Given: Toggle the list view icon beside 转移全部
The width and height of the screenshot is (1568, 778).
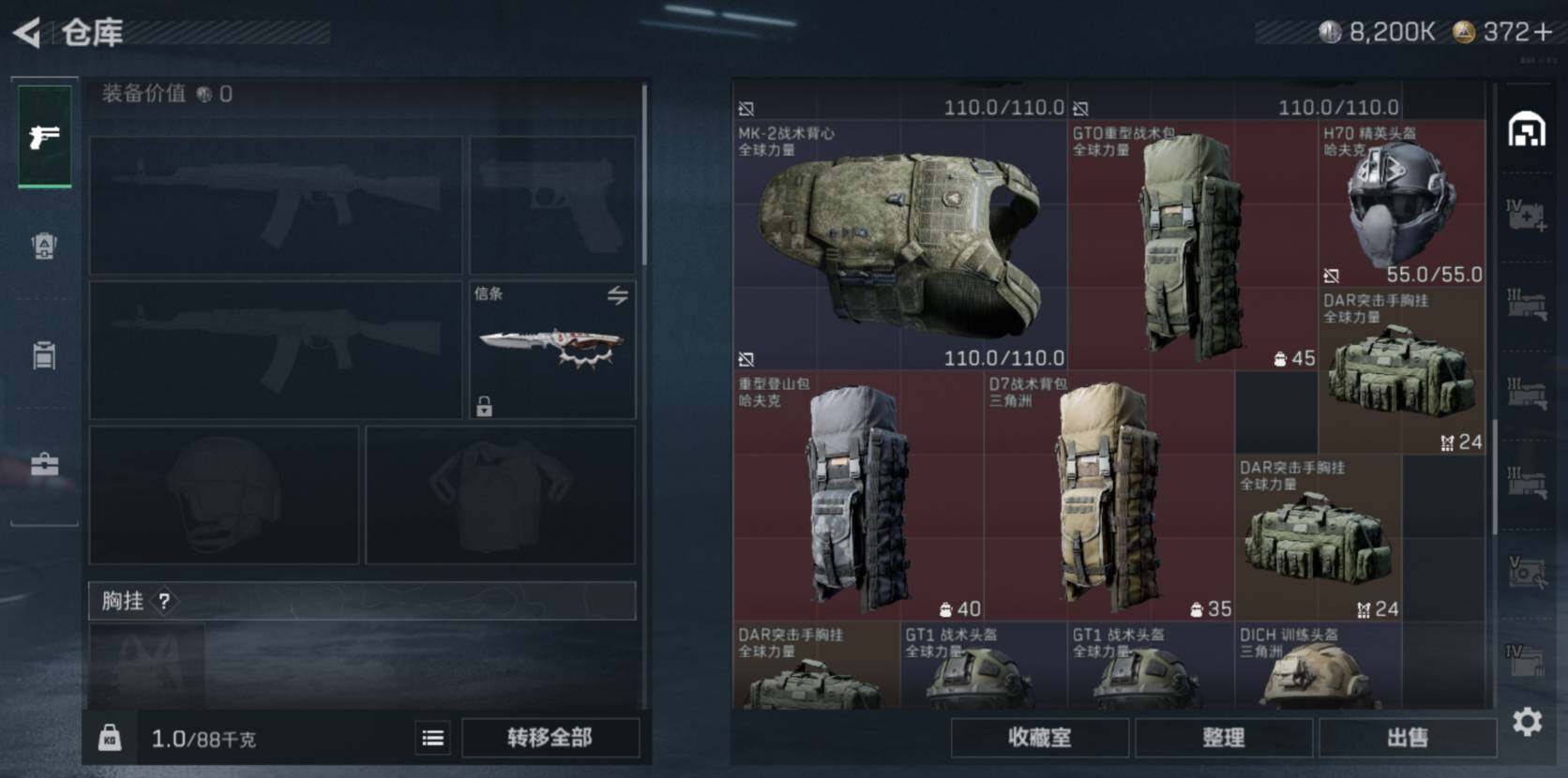Looking at the screenshot, I should tap(432, 738).
